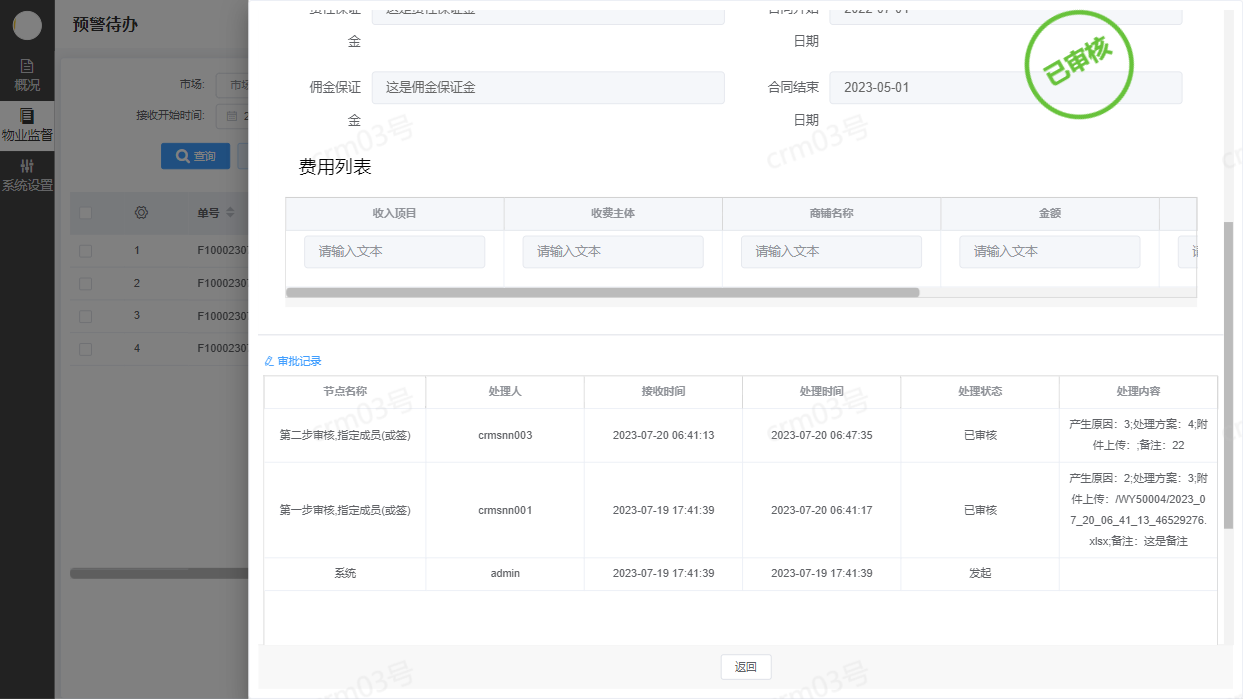This screenshot has width=1243, height=699.
Task: Click the 查询 search button
Action: click(x=195, y=156)
